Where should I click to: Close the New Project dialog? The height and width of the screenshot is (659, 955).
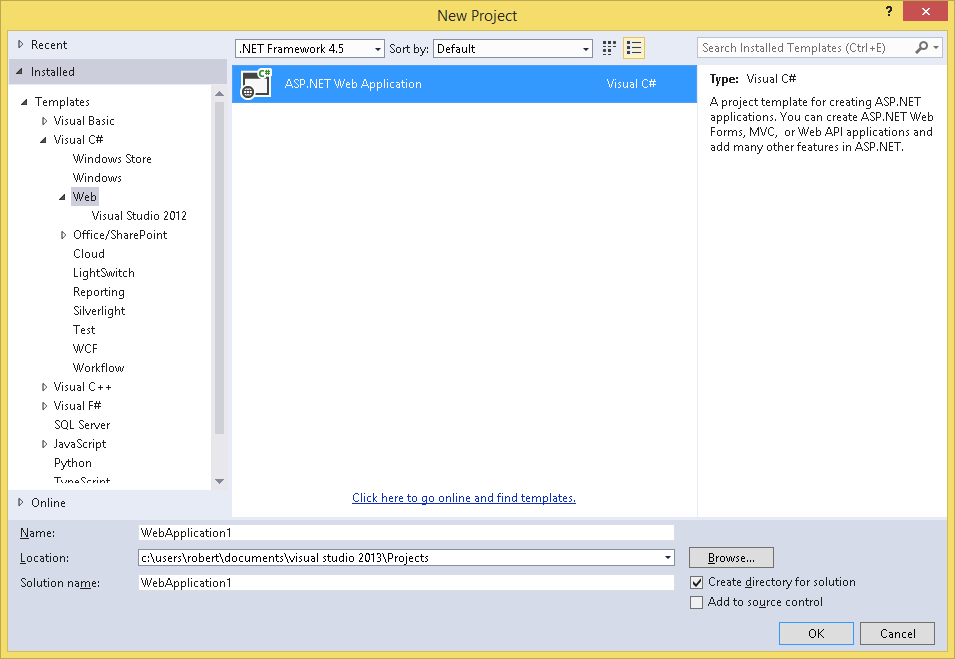925,12
